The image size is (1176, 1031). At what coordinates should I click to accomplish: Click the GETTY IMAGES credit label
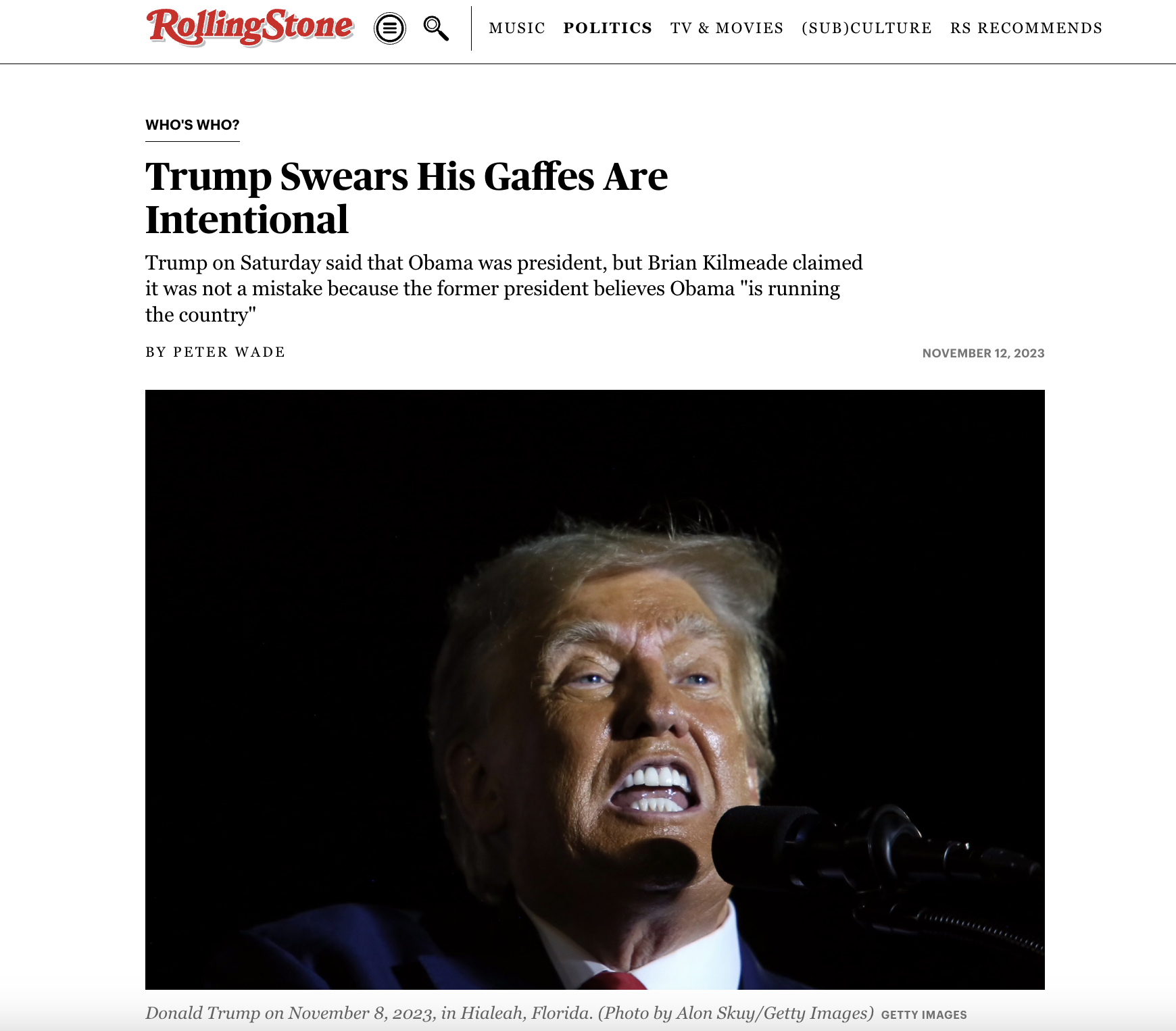[x=924, y=1015]
